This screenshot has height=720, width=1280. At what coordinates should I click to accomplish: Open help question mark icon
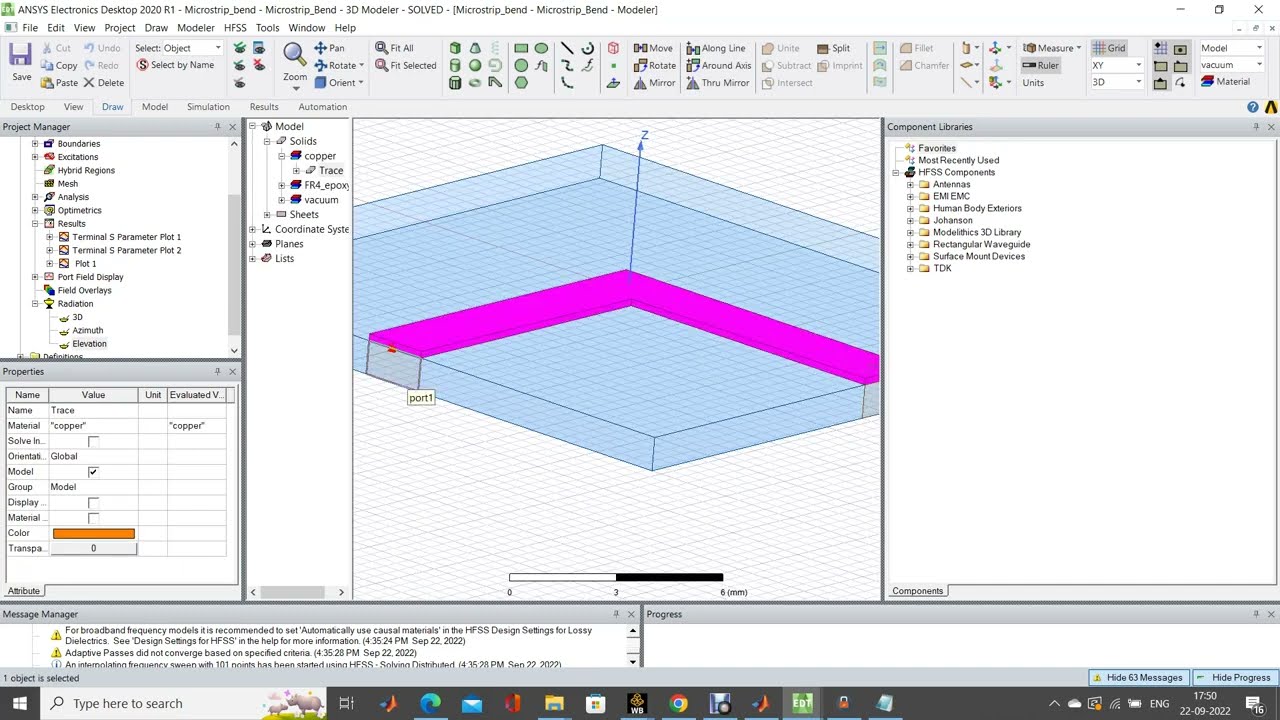[x=1253, y=107]
